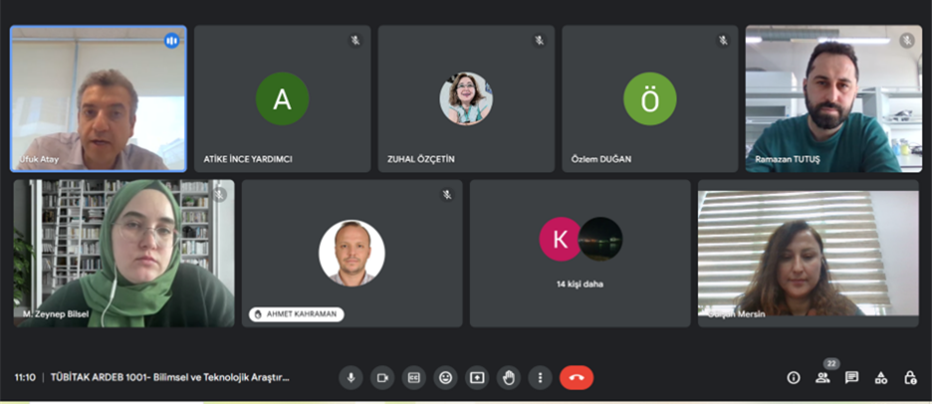Screen dimensions: 937x404
Task: Raise hand using the hand icon
Action: (509, 378)
